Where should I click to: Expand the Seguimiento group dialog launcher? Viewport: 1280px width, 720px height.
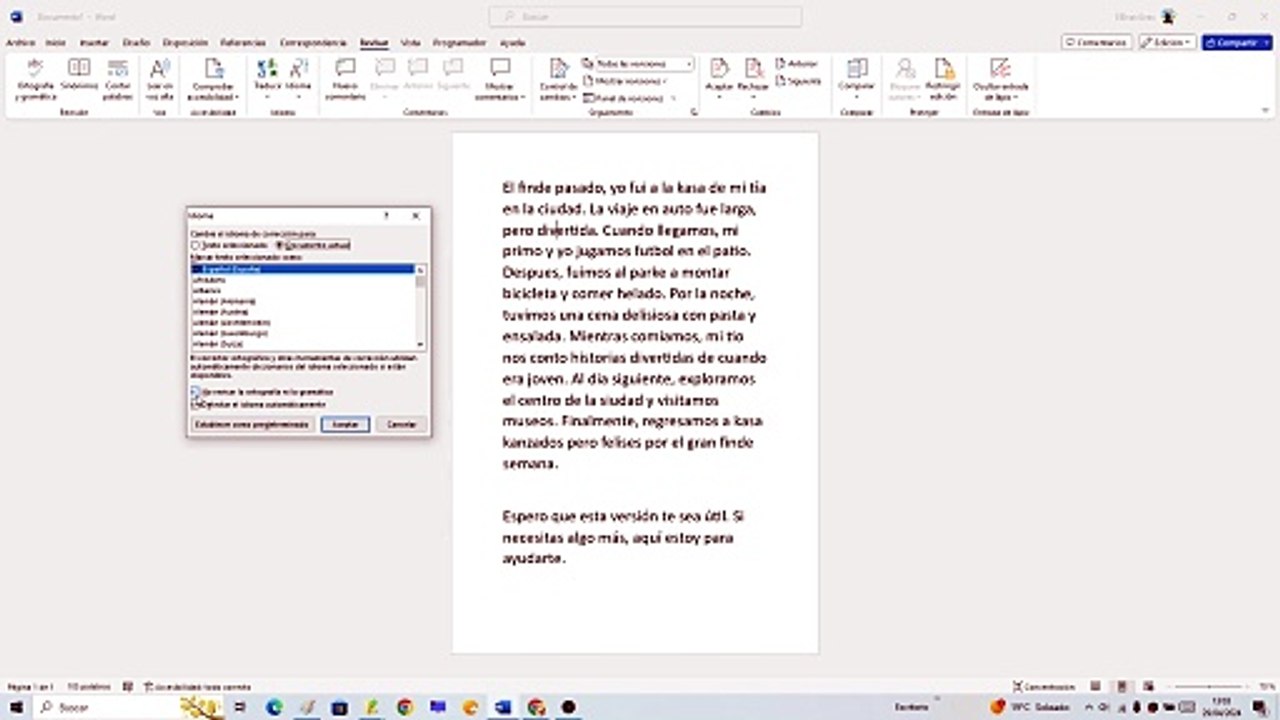click(x=694, y=113)
